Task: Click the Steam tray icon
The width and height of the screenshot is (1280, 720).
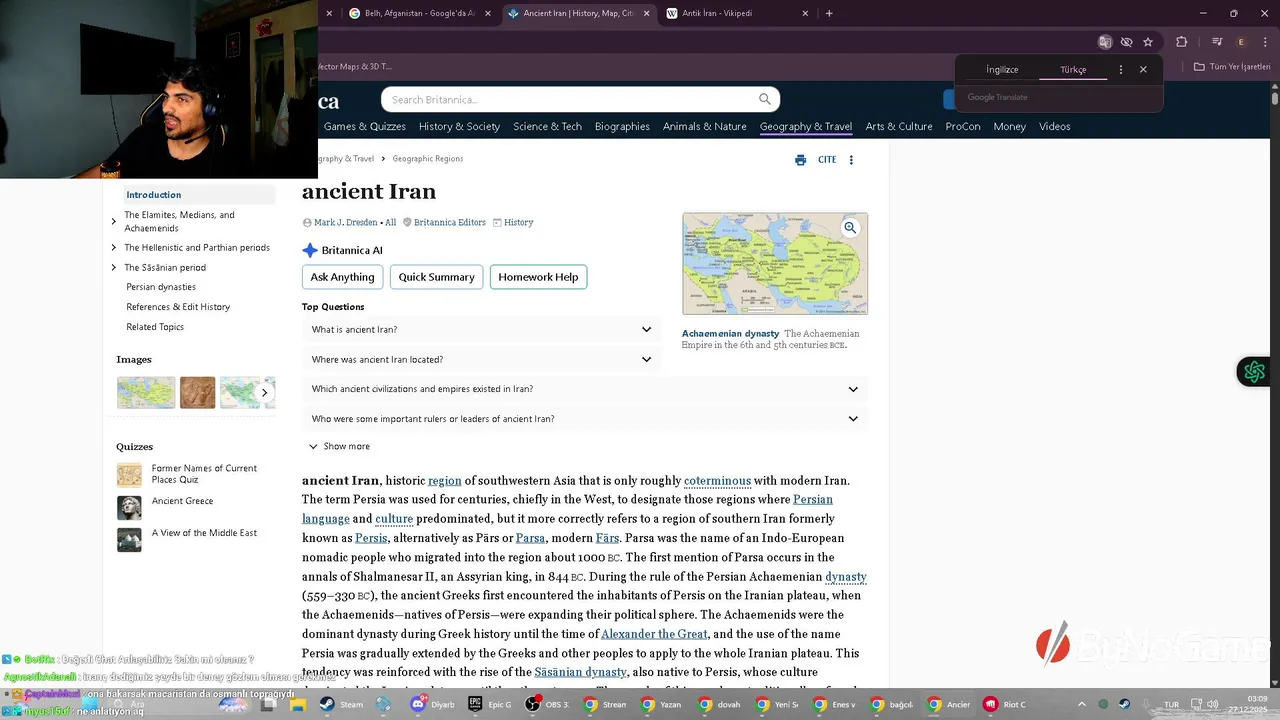Action: click(x=1125, y=704)
